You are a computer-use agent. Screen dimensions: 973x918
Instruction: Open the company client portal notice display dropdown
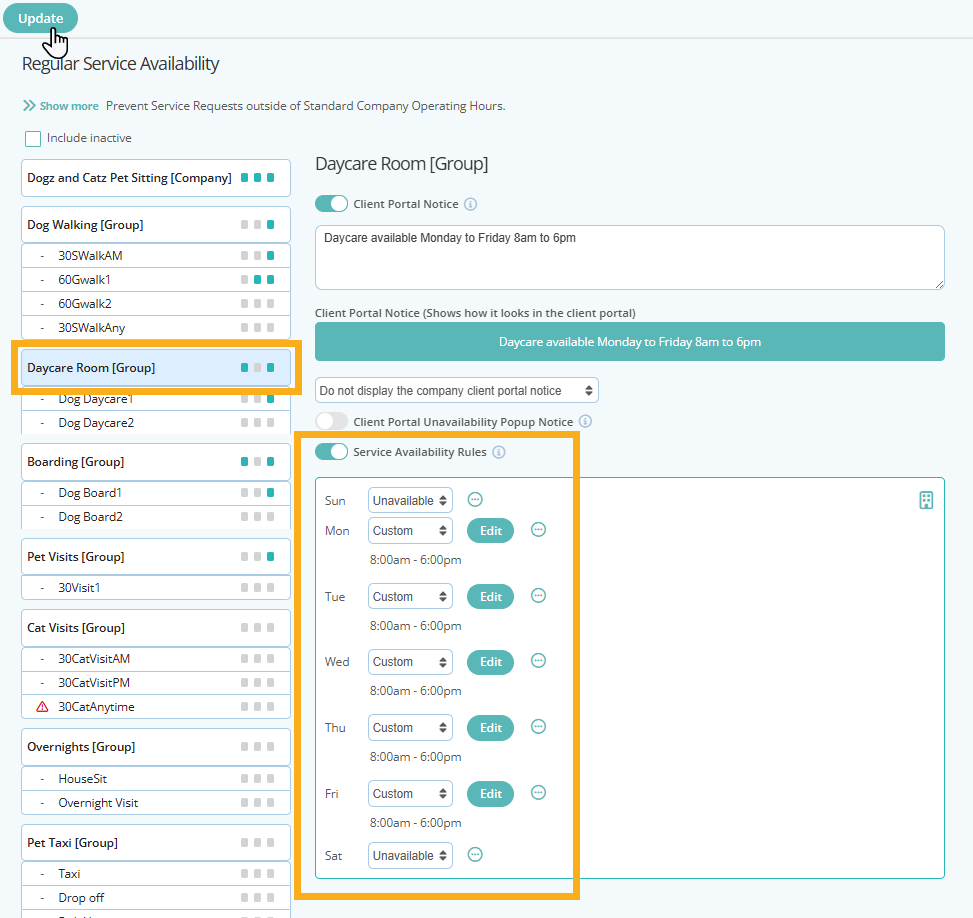[x=456, y=389]
